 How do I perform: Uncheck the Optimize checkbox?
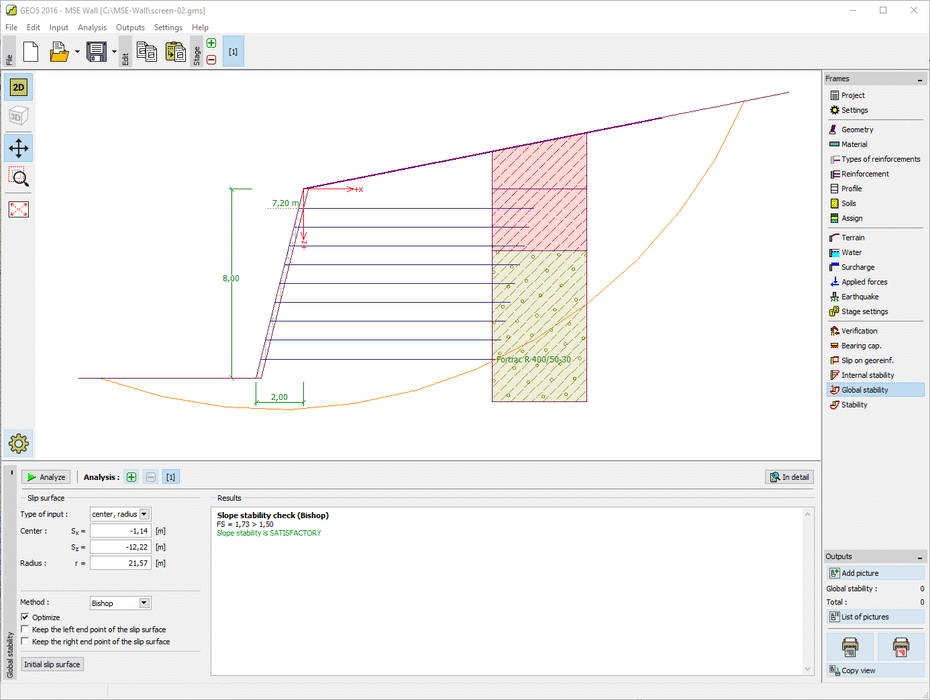tap(25, 617)
